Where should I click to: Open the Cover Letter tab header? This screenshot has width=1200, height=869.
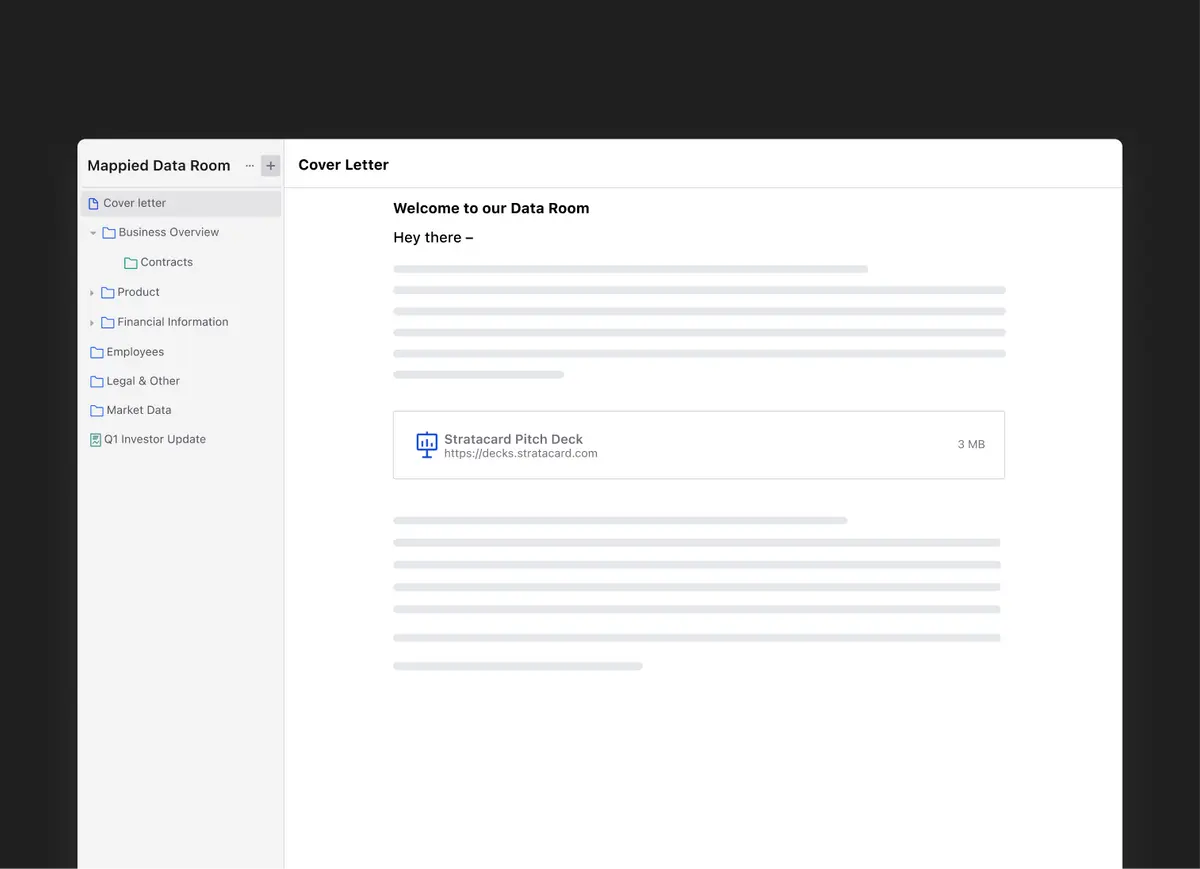coord(343,164)
